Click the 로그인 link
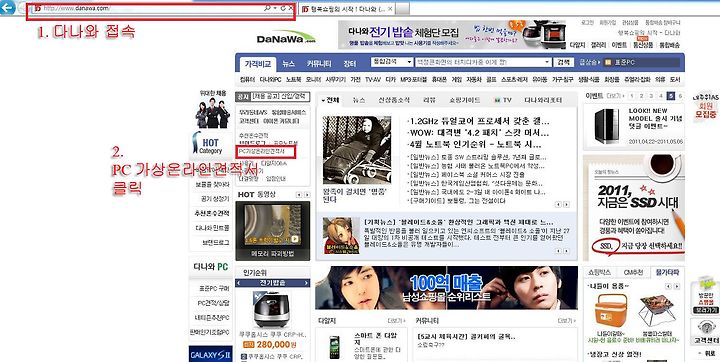 click(587, 22)
